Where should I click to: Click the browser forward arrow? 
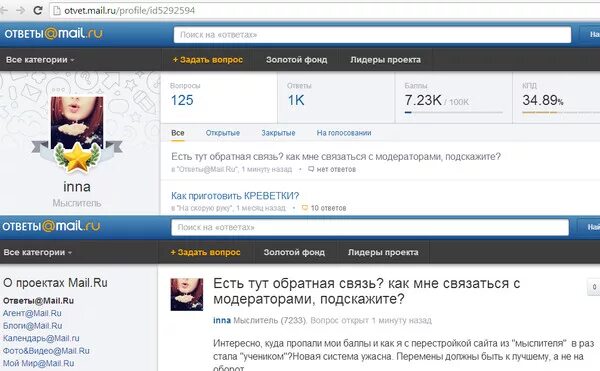(20, 10)
